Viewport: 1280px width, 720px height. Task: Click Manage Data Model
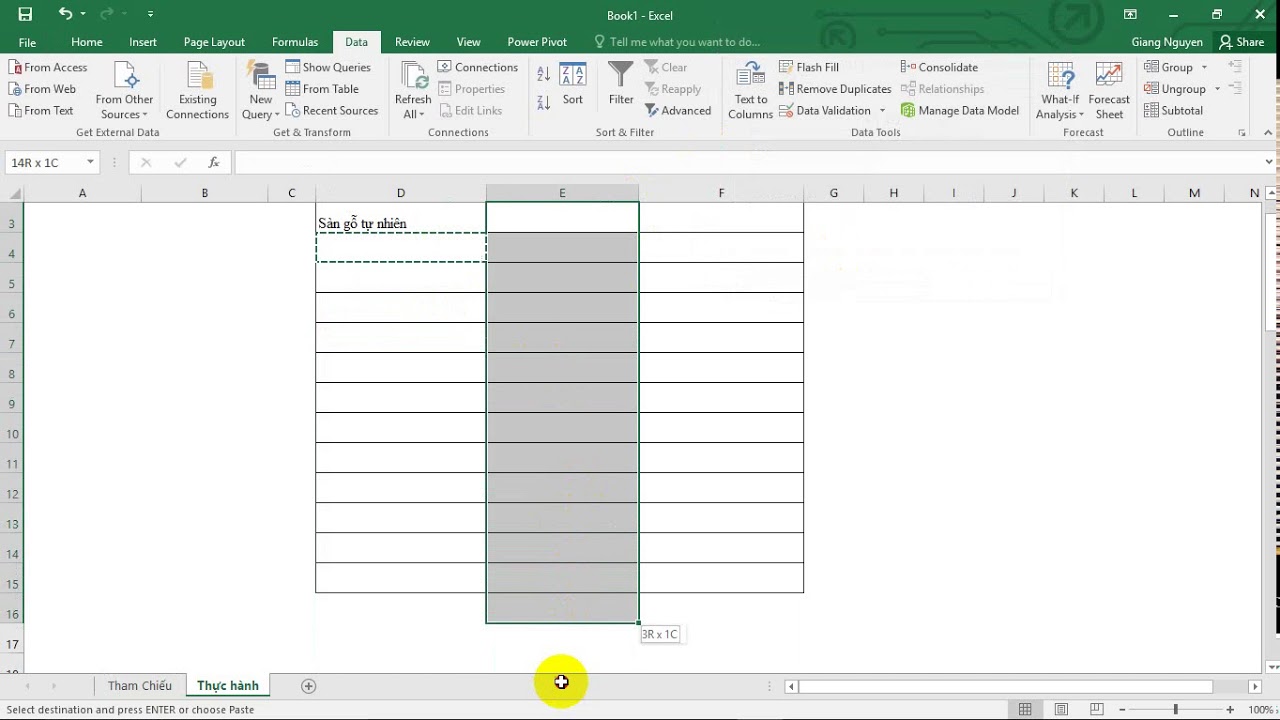point(960,111)
